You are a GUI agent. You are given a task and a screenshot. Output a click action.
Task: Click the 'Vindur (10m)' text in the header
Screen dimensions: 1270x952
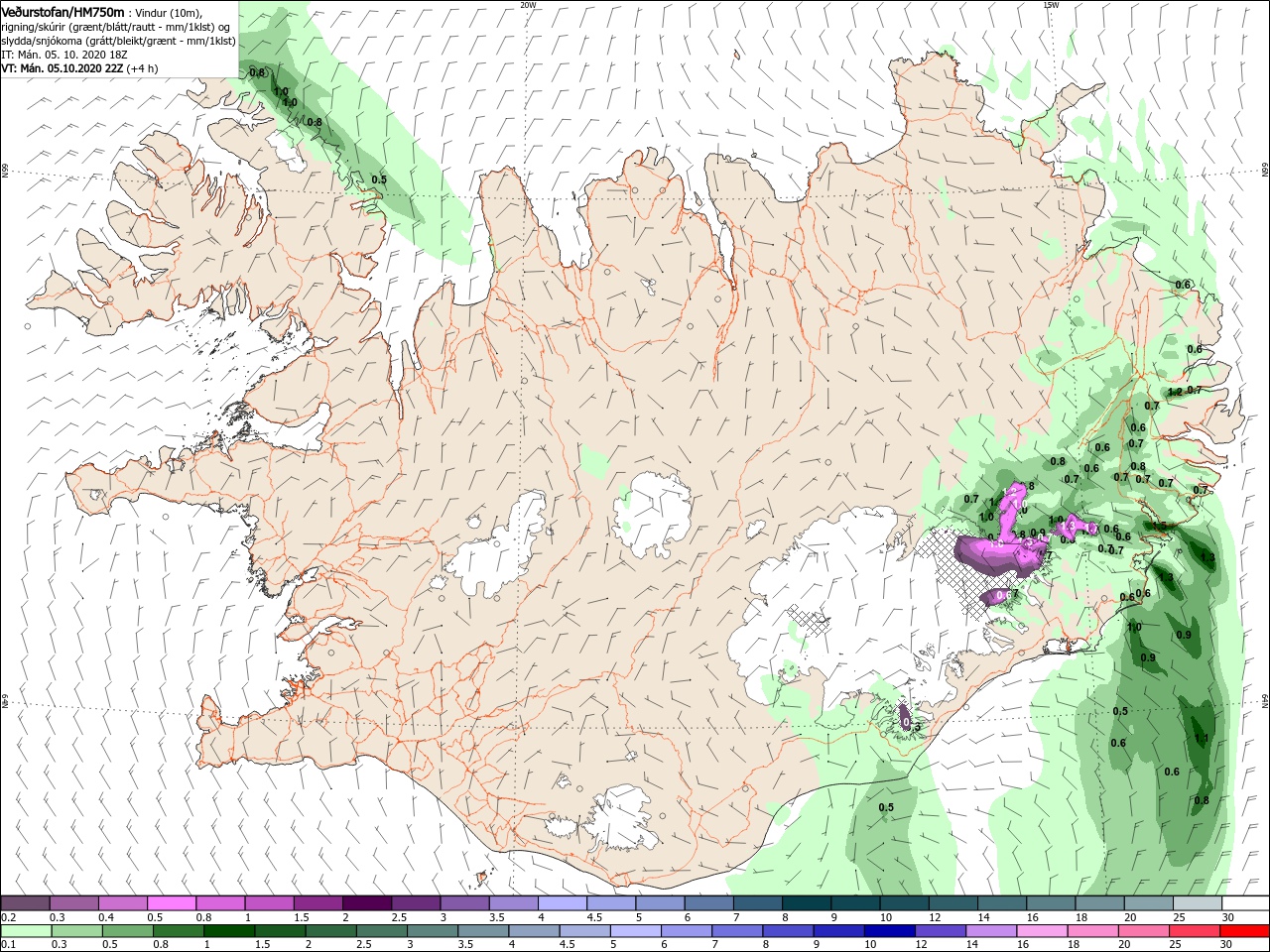click(x=167, y=12)
